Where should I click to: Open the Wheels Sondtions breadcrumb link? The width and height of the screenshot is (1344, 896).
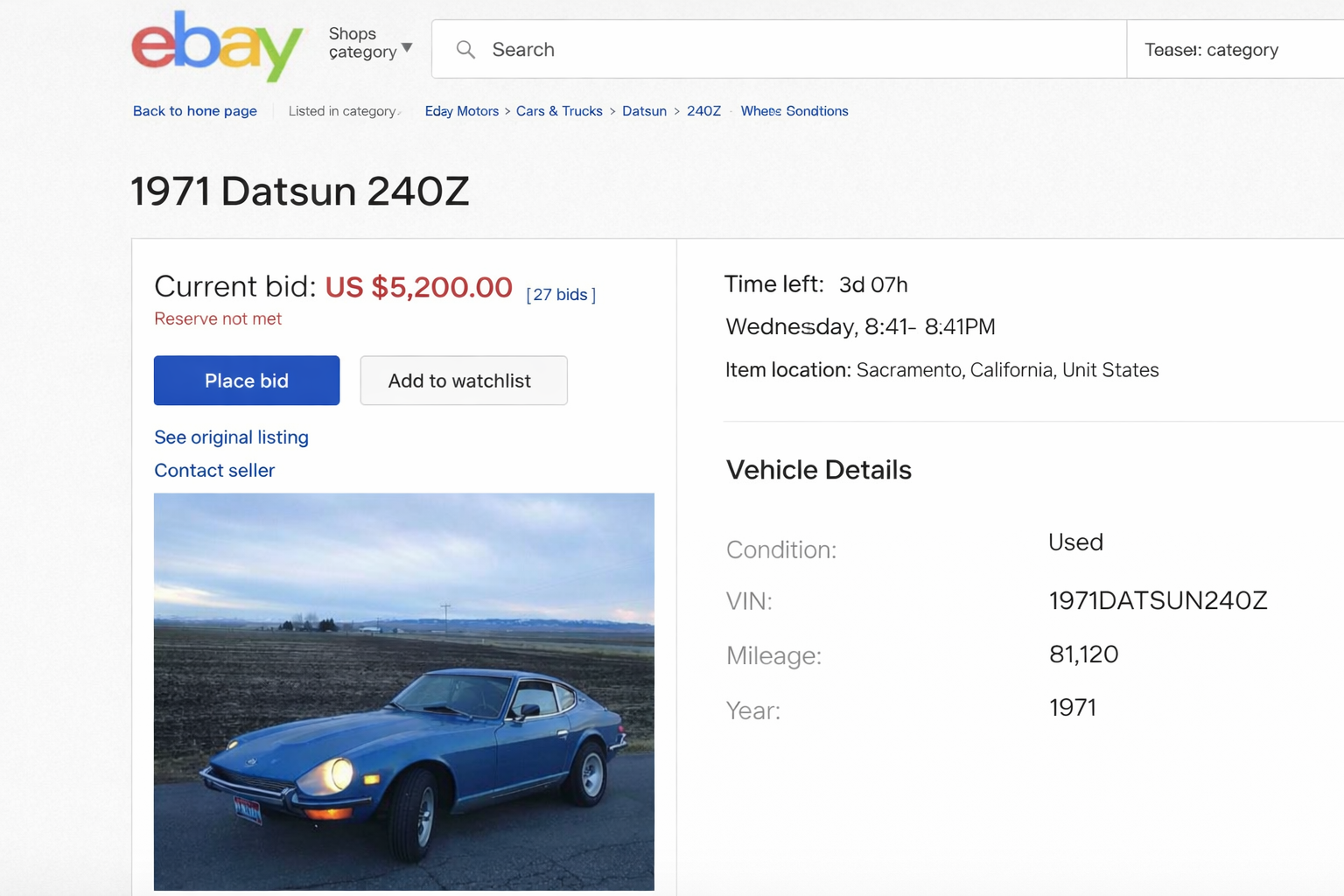tap(794, 111)
